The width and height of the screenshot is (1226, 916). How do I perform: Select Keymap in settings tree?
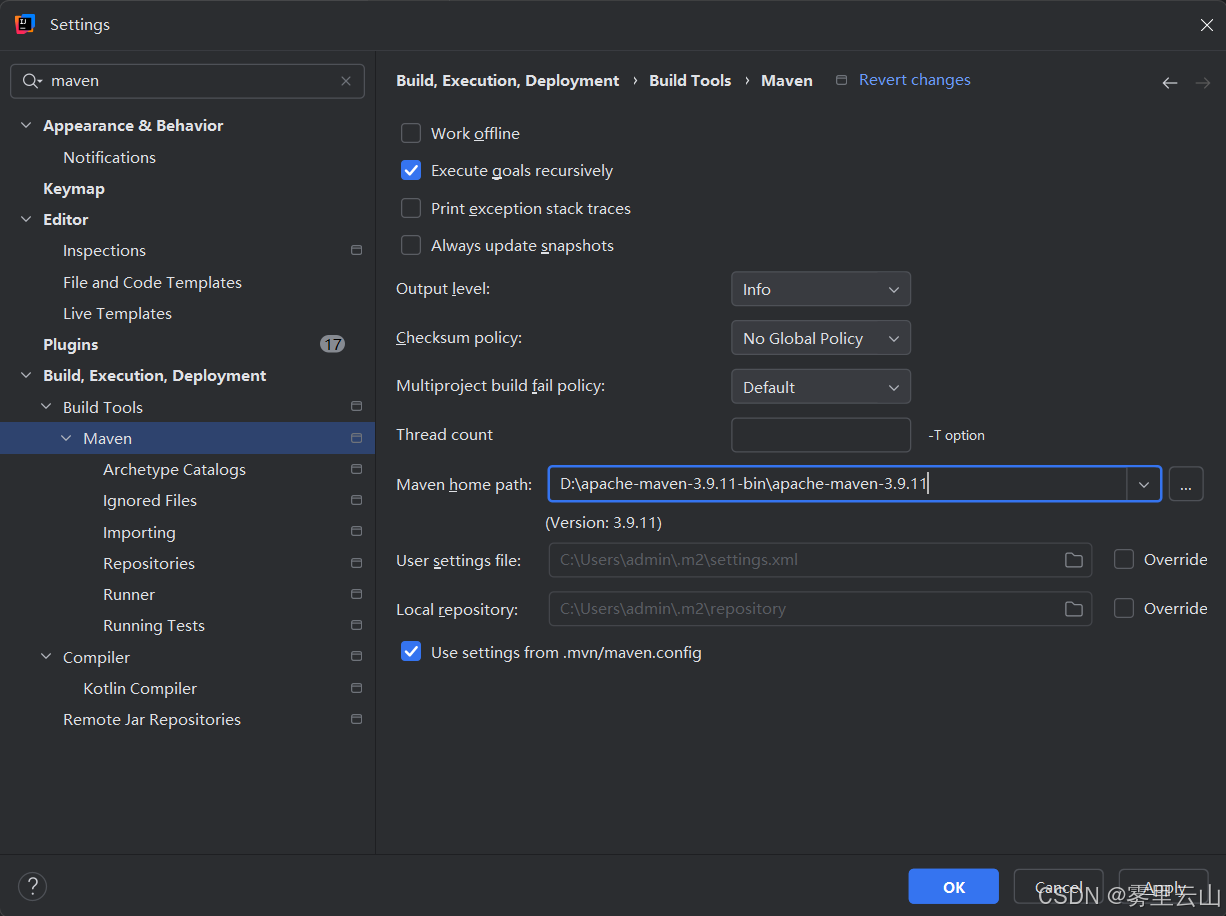[74, 188]
